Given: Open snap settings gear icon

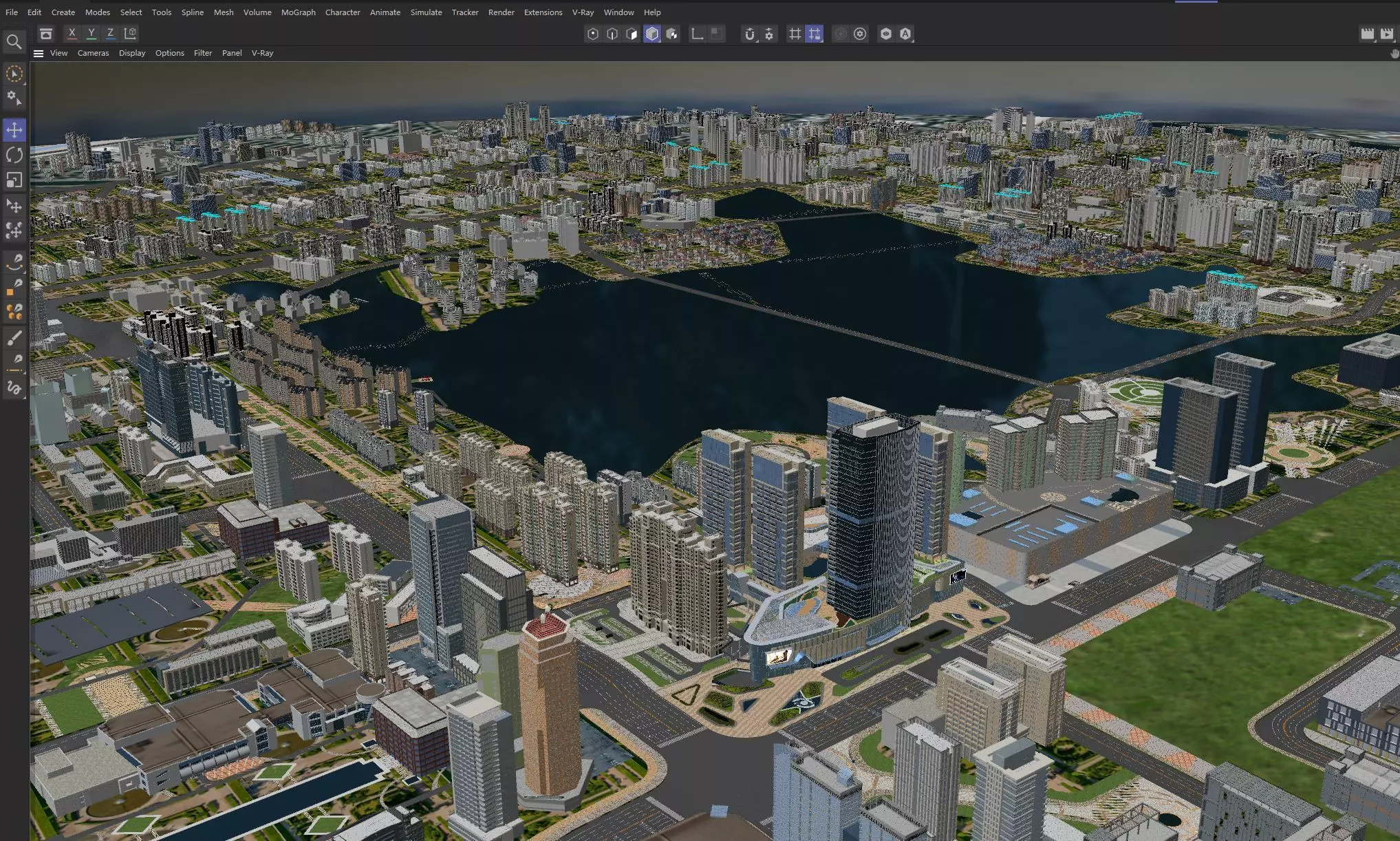Looking at the screenshot, I should [x=769, y=34].
